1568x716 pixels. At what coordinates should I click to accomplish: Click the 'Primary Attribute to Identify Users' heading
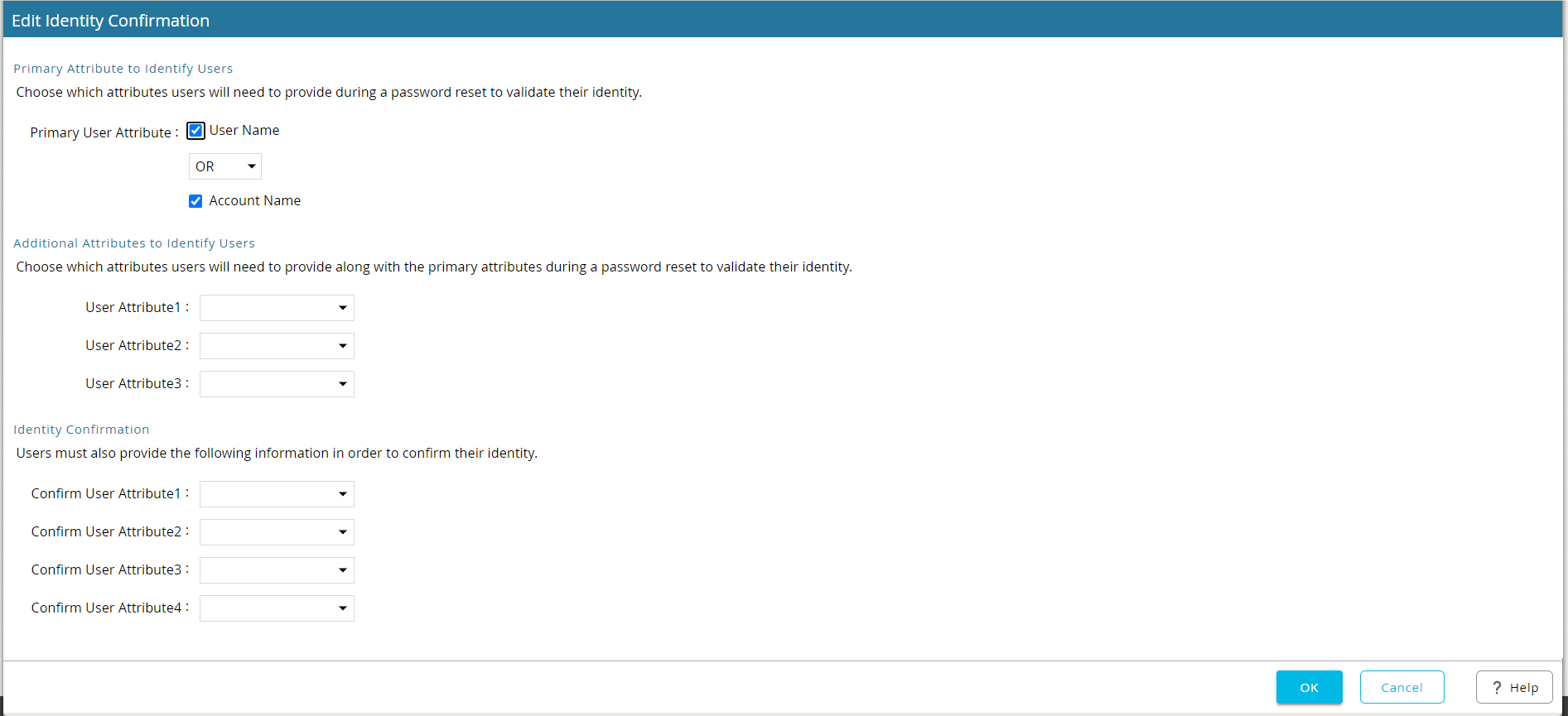[x=123, y=69]
